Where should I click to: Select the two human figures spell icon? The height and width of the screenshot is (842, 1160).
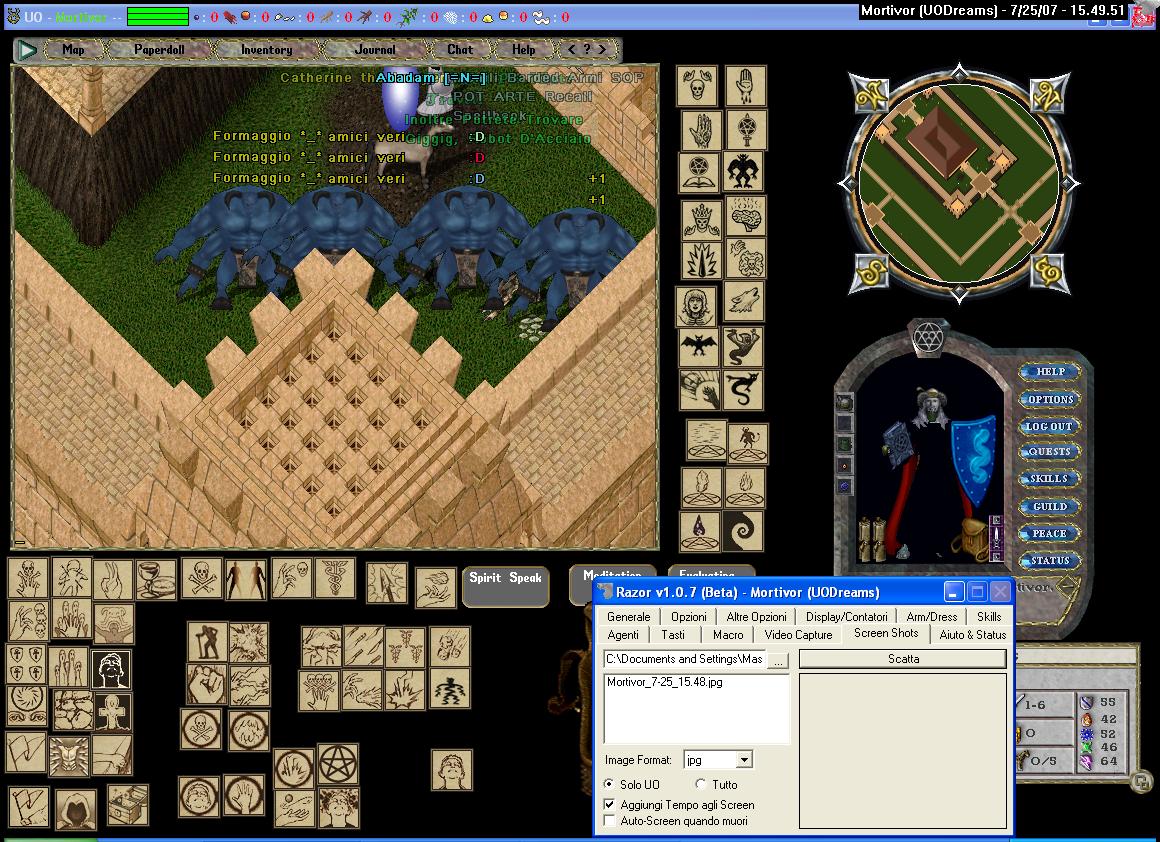(246, 579)
